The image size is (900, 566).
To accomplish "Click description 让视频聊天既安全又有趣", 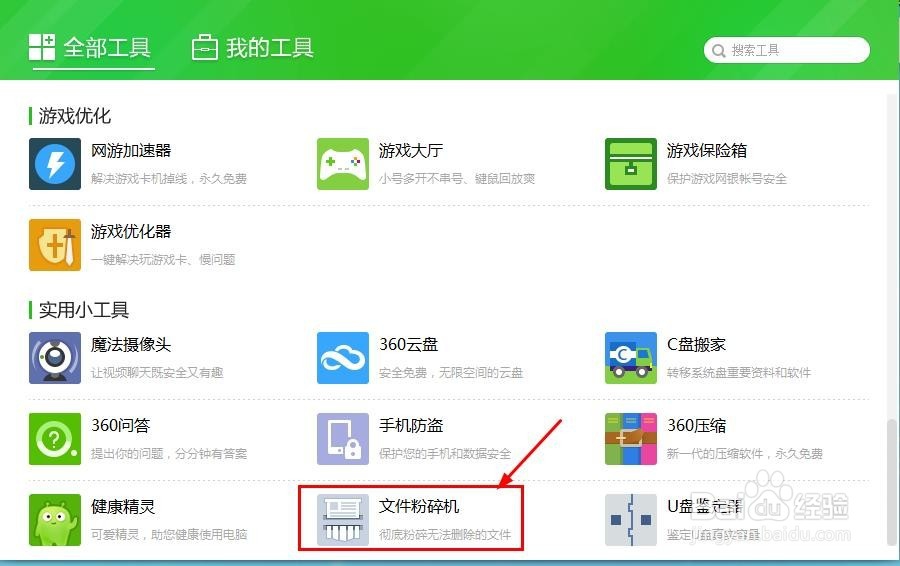I will [x=157, y=373].
